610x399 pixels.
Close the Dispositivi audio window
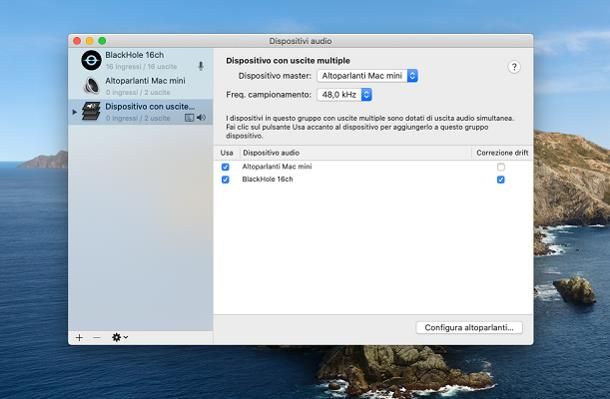[77, 41]
